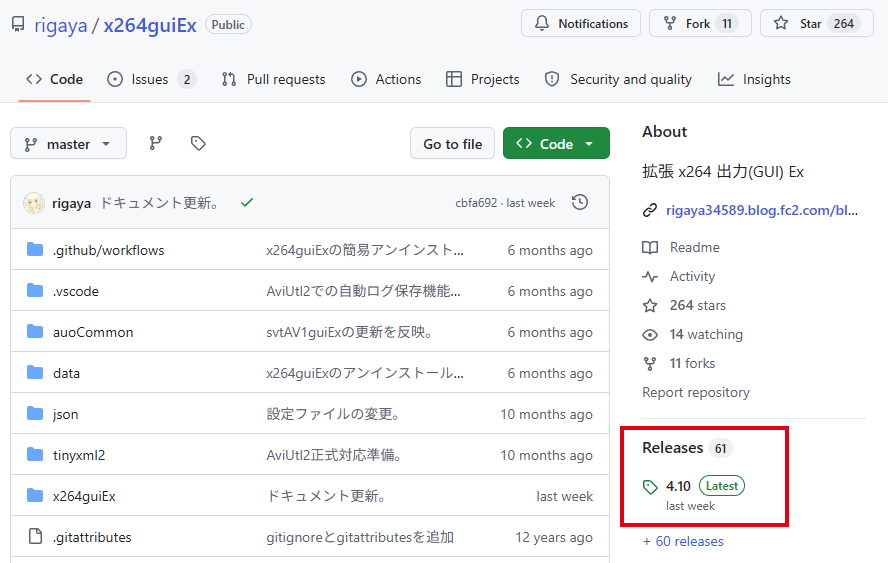
Task: Expand the green Code dropdown button
Action: point(556,144)
